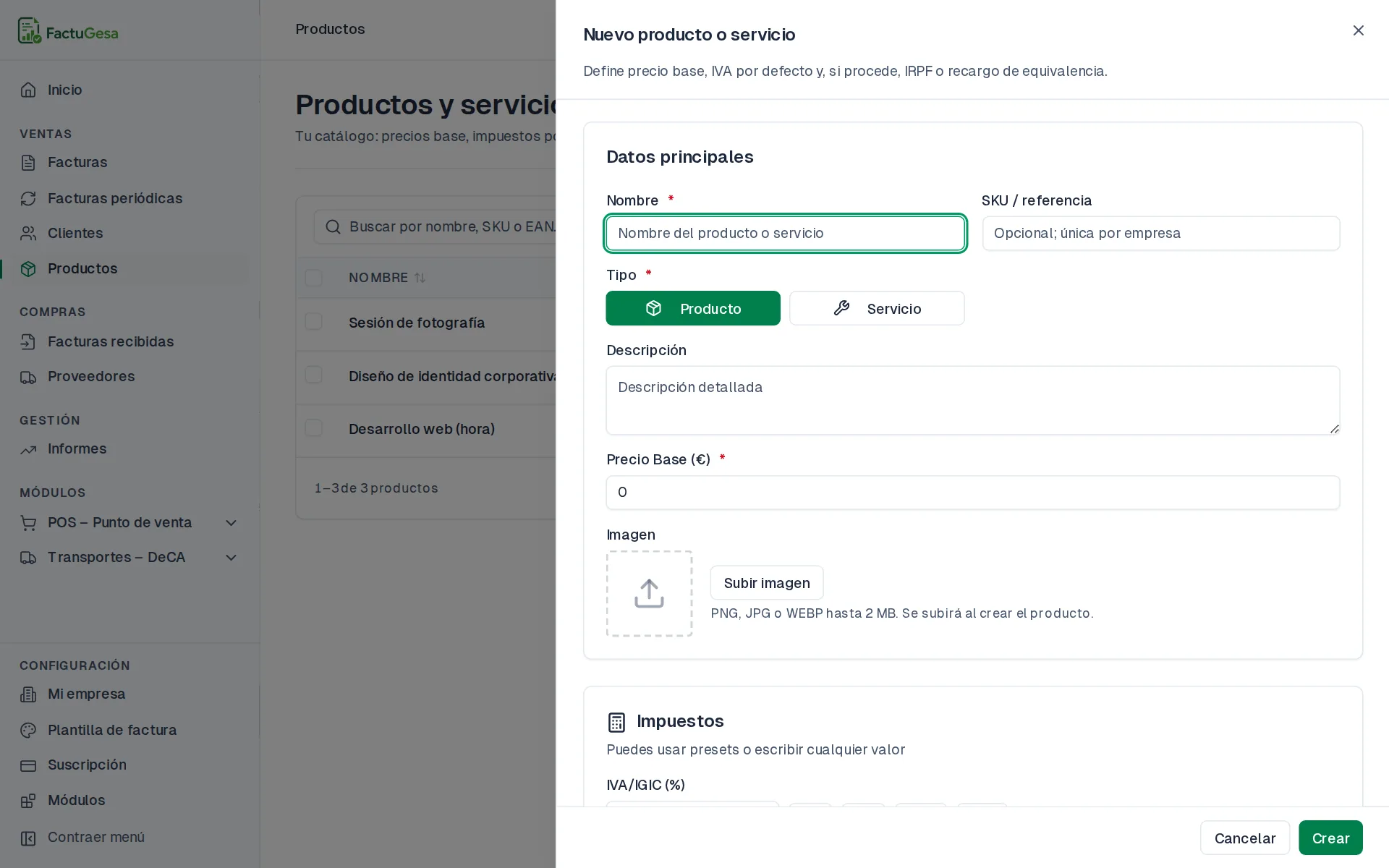Focus the SKU / referencia field
1389x868 pixels.
[1161, 233]
